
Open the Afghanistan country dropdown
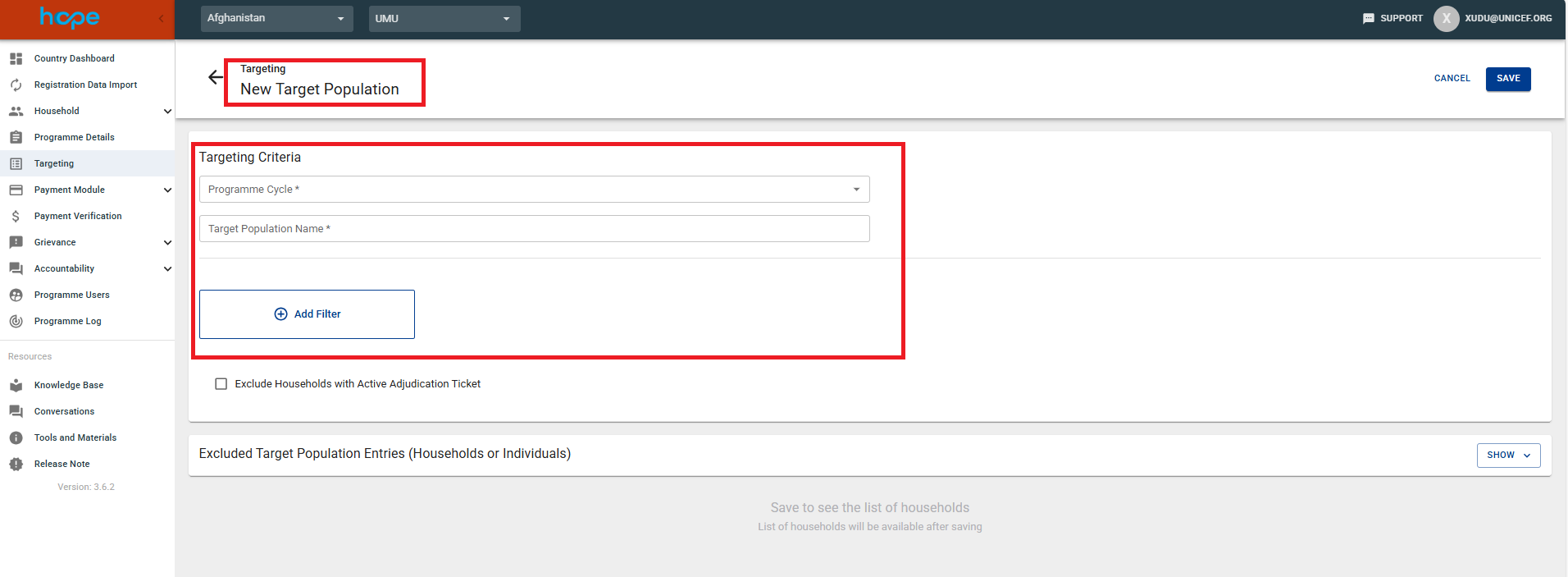click(276, 18)
